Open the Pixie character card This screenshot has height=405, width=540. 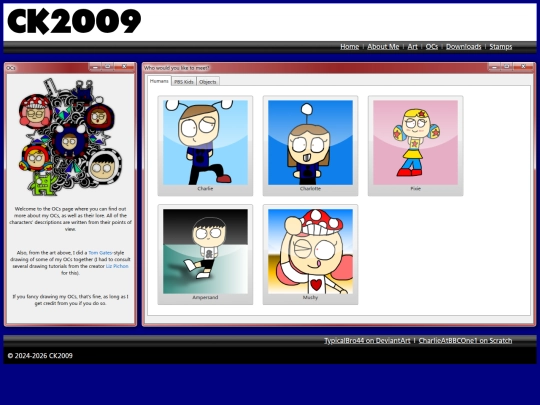tap(415, 146)
